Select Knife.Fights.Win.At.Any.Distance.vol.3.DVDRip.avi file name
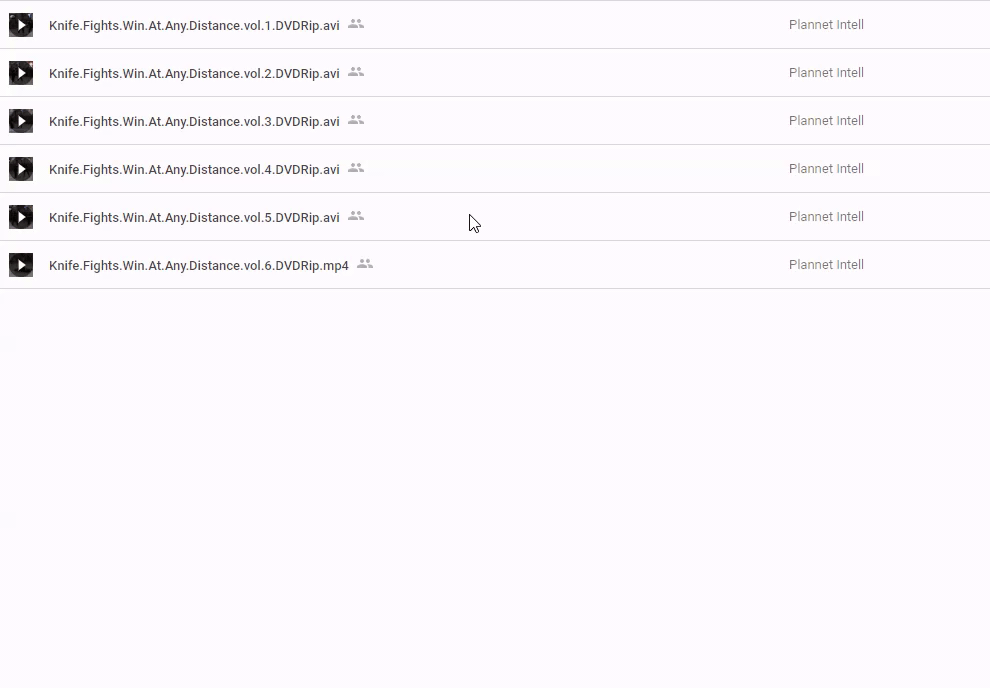The image size is (990, 688). (194, 122)
